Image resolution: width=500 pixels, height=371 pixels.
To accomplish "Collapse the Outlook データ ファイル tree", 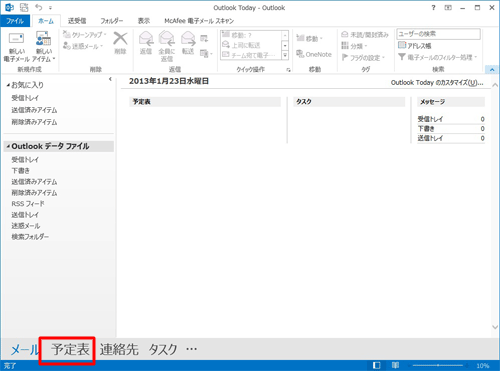I will tap(8, 146).
